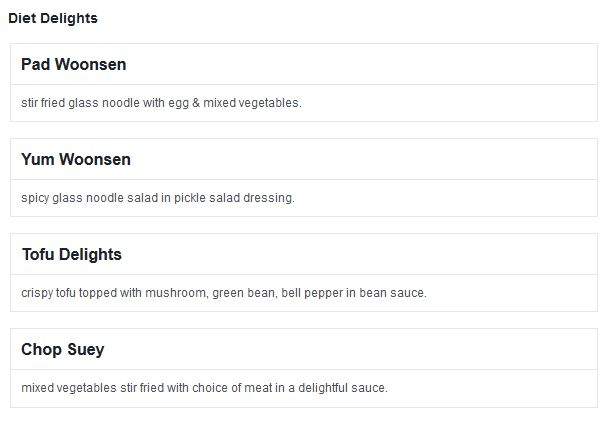Viewport: 610px width, 423px height.
Task: Click the mixed vegetables stir fried description
Action: [204, 388]
